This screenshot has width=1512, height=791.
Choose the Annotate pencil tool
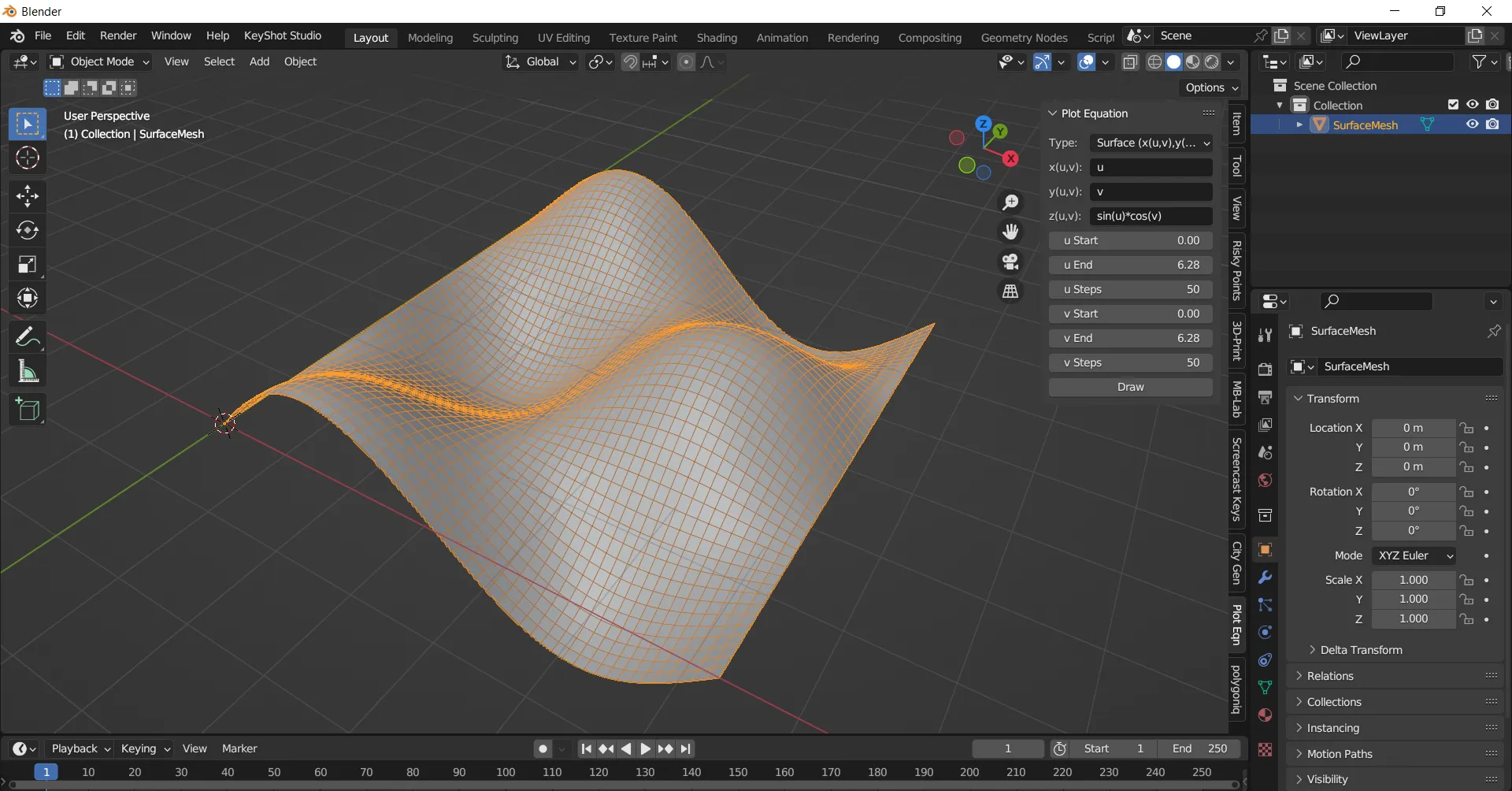[x=28, y=336]
